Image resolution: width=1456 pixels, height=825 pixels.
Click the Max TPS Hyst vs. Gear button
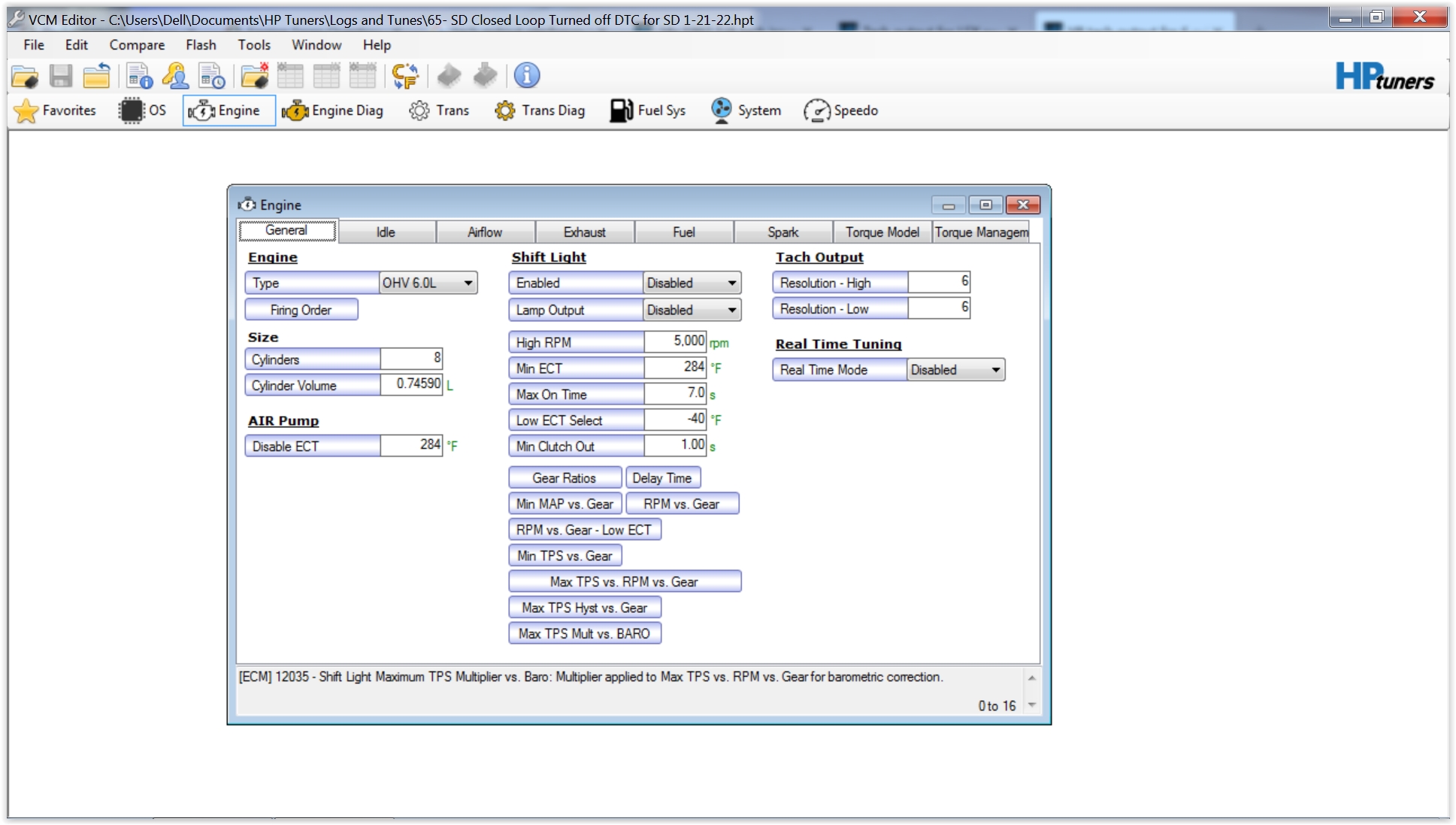584,608
